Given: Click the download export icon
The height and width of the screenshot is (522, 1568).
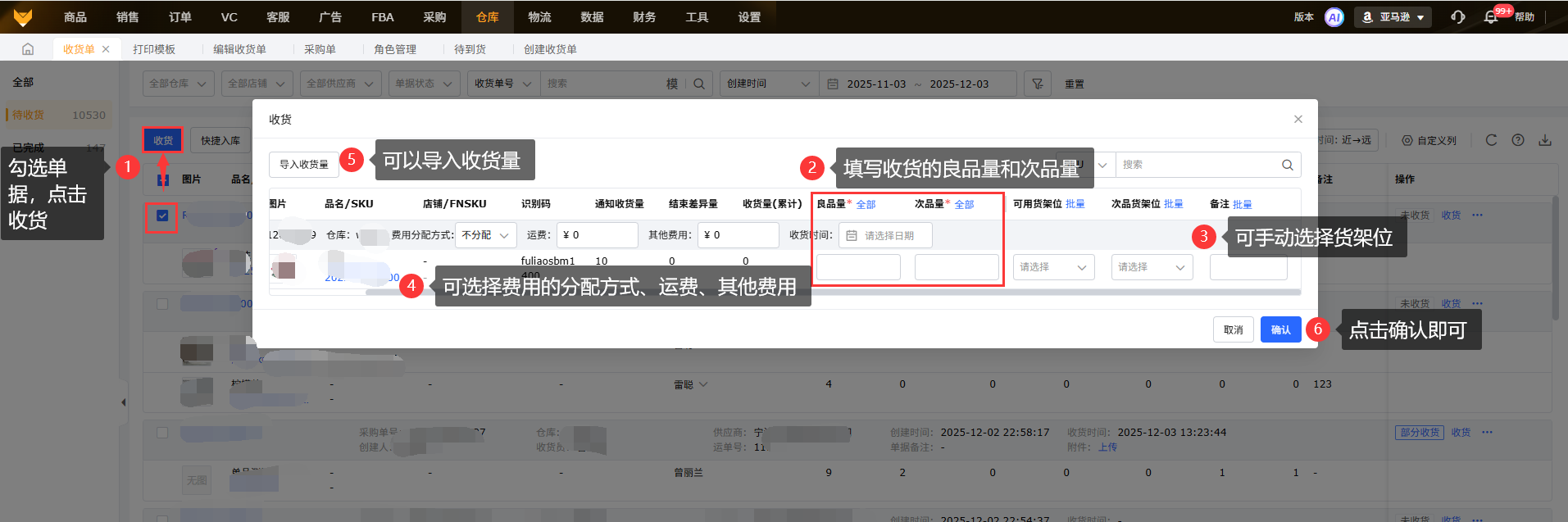Looking at the screenshot, I should (x=1545, y=140).
